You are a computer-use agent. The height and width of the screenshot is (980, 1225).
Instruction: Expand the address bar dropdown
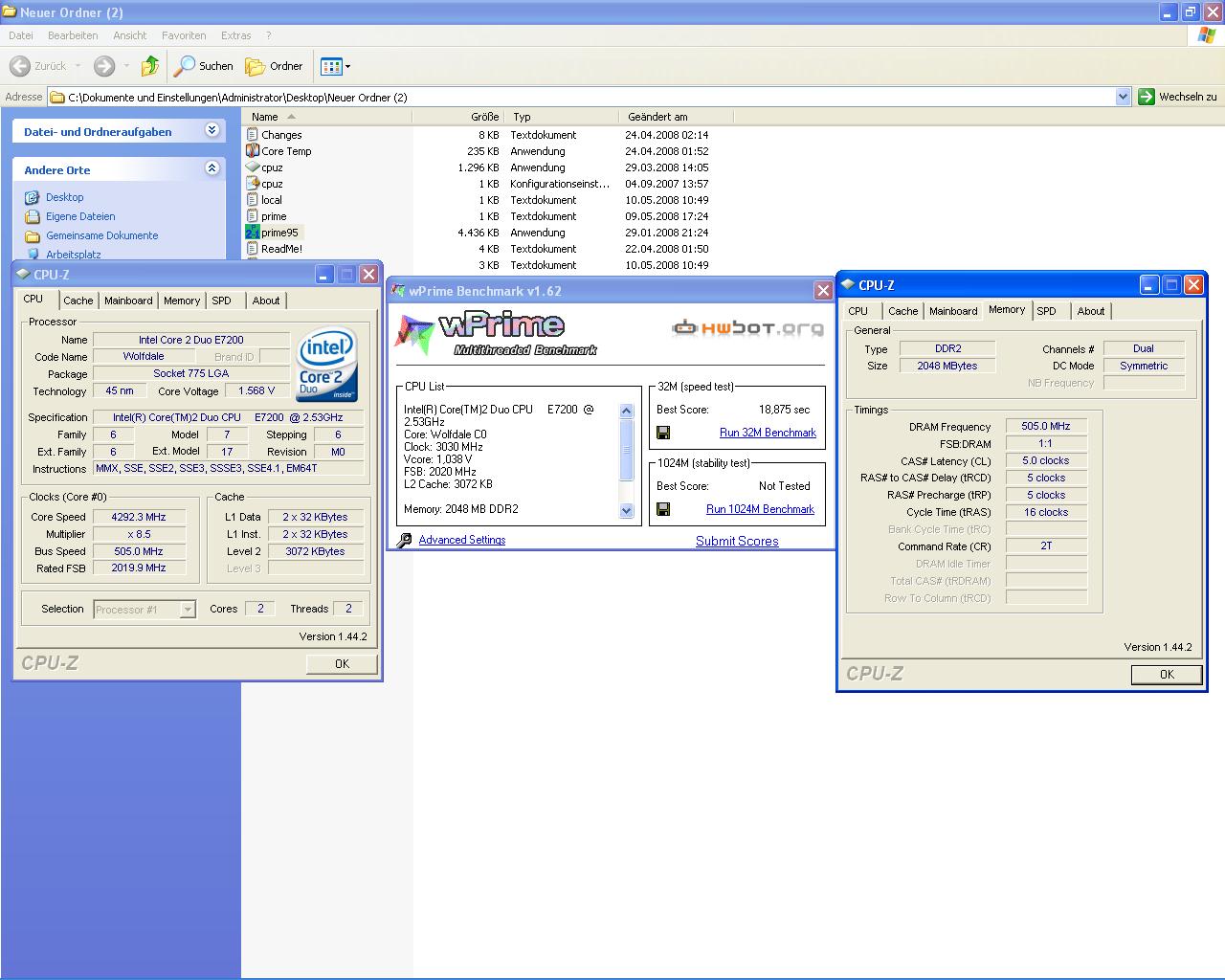coord(1124,97)
